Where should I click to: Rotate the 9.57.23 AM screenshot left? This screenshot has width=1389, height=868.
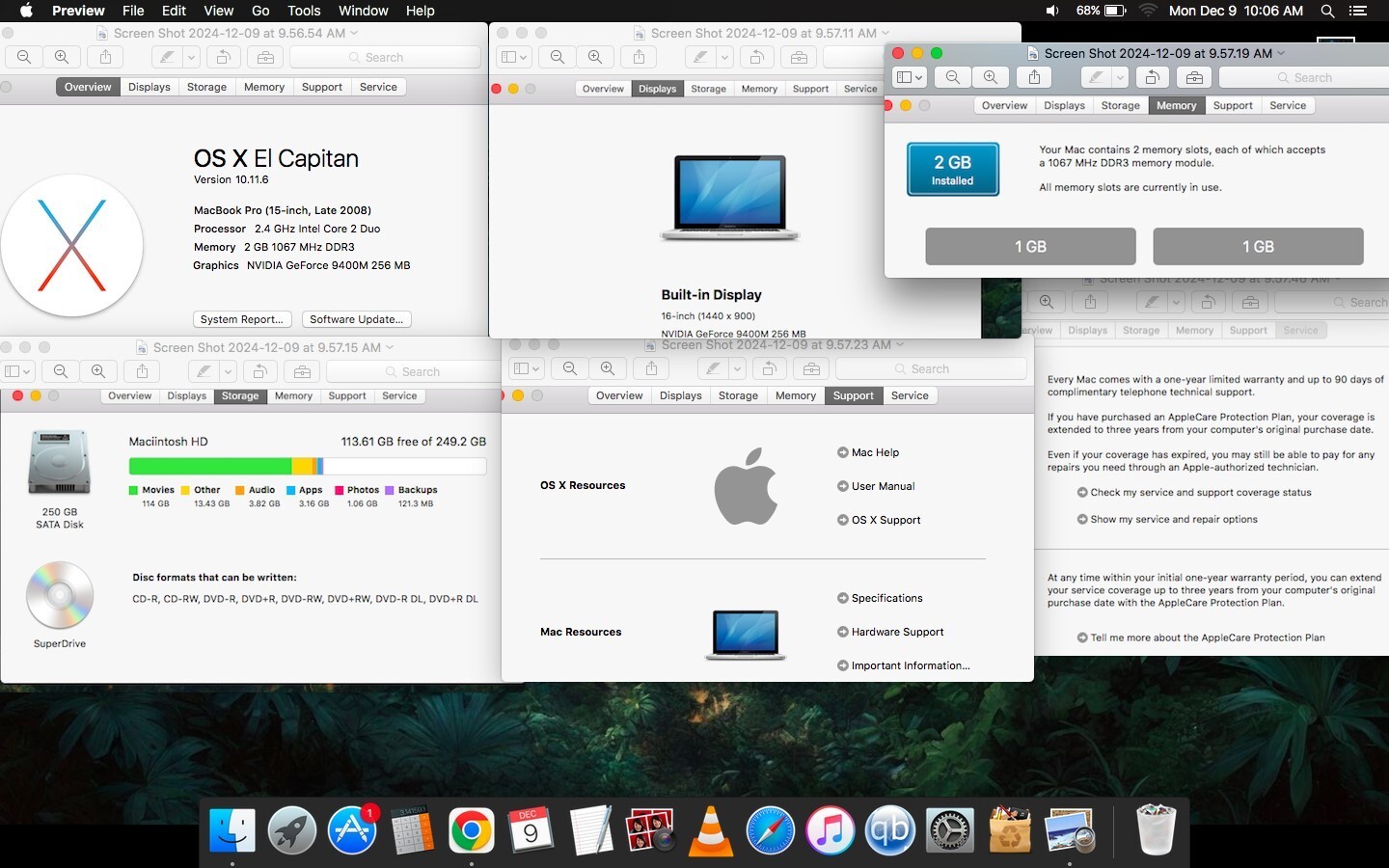769,368
